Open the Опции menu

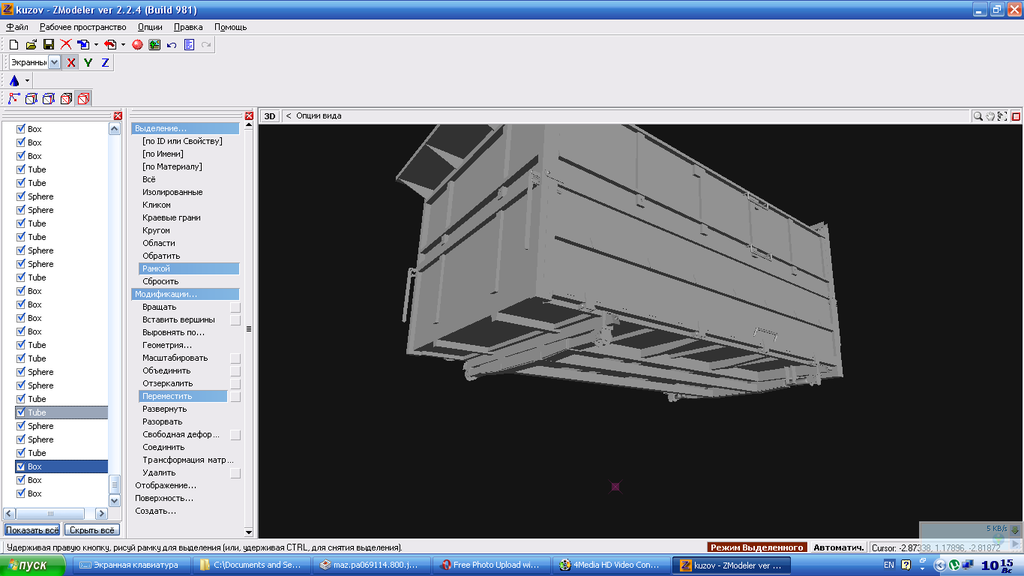click(x=149, y=27)
